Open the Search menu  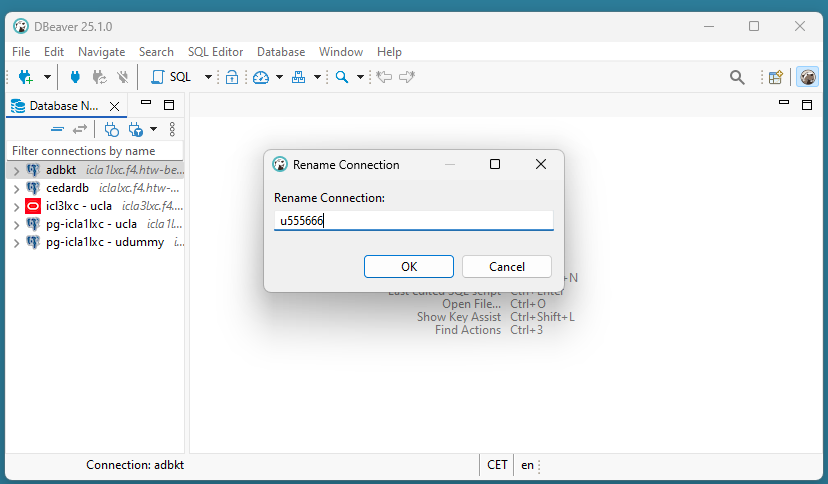point(156,52)
